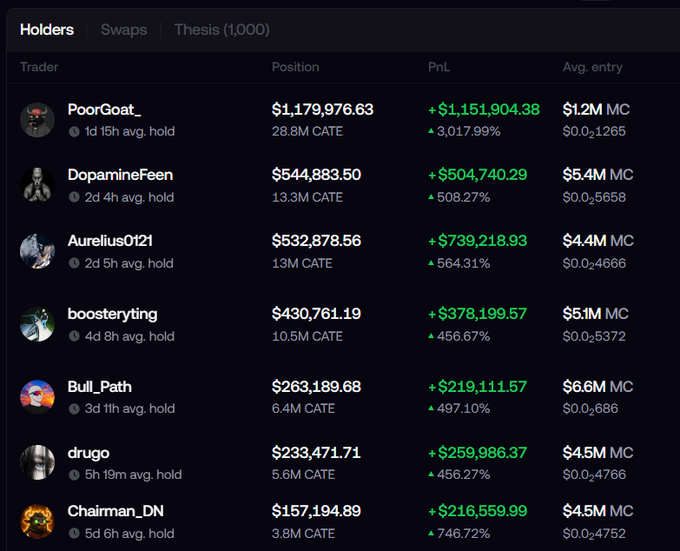
Task: Select position value $263,189.68
Action: 316,387
